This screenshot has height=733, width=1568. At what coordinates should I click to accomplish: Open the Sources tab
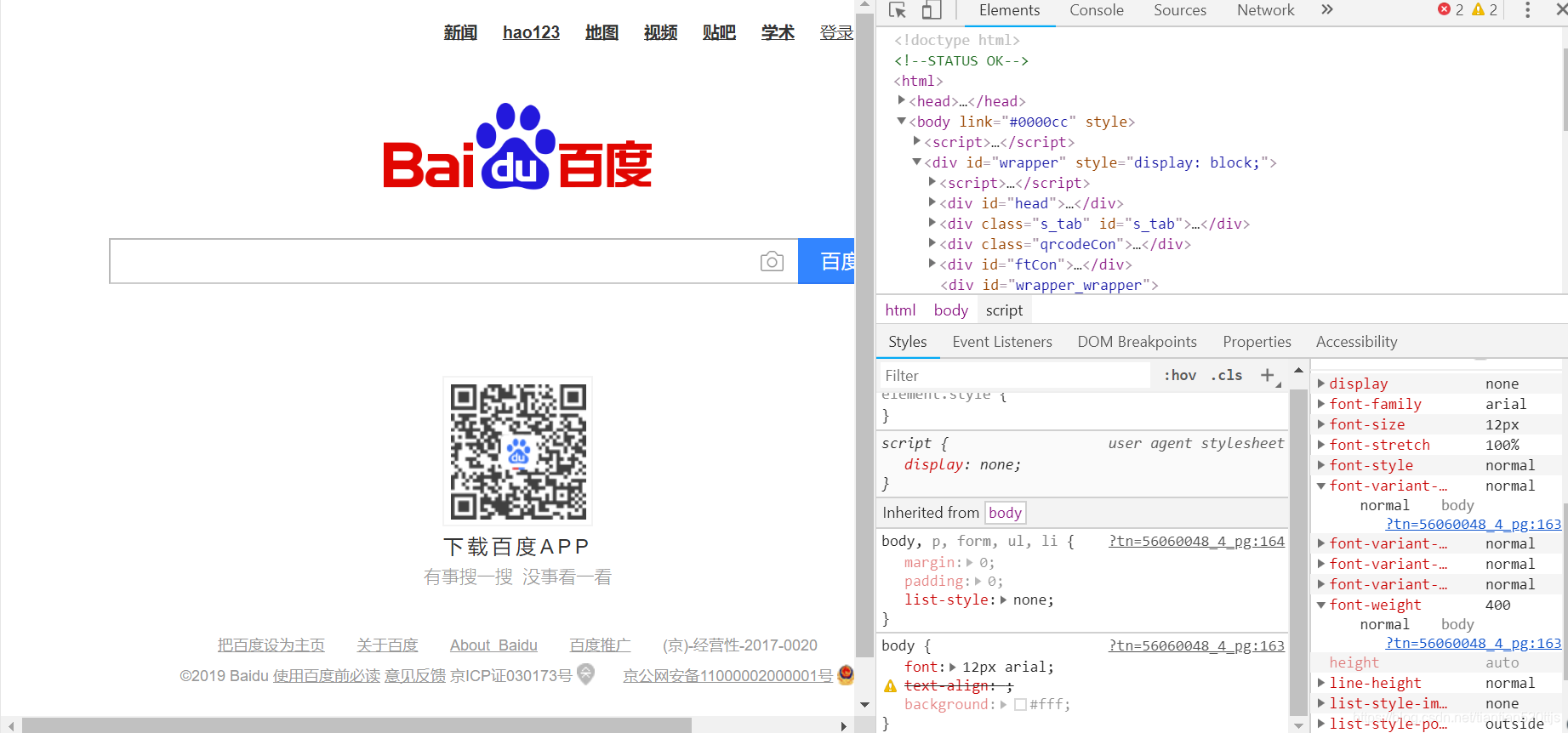(x=1180, y=10)
